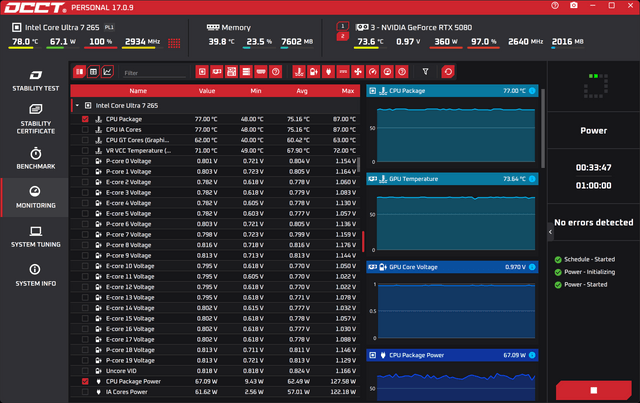Switch to table-only monitoring view
The width and height of the screenshot is (640, 403).
pyautogui.click(x=93, y=72)
